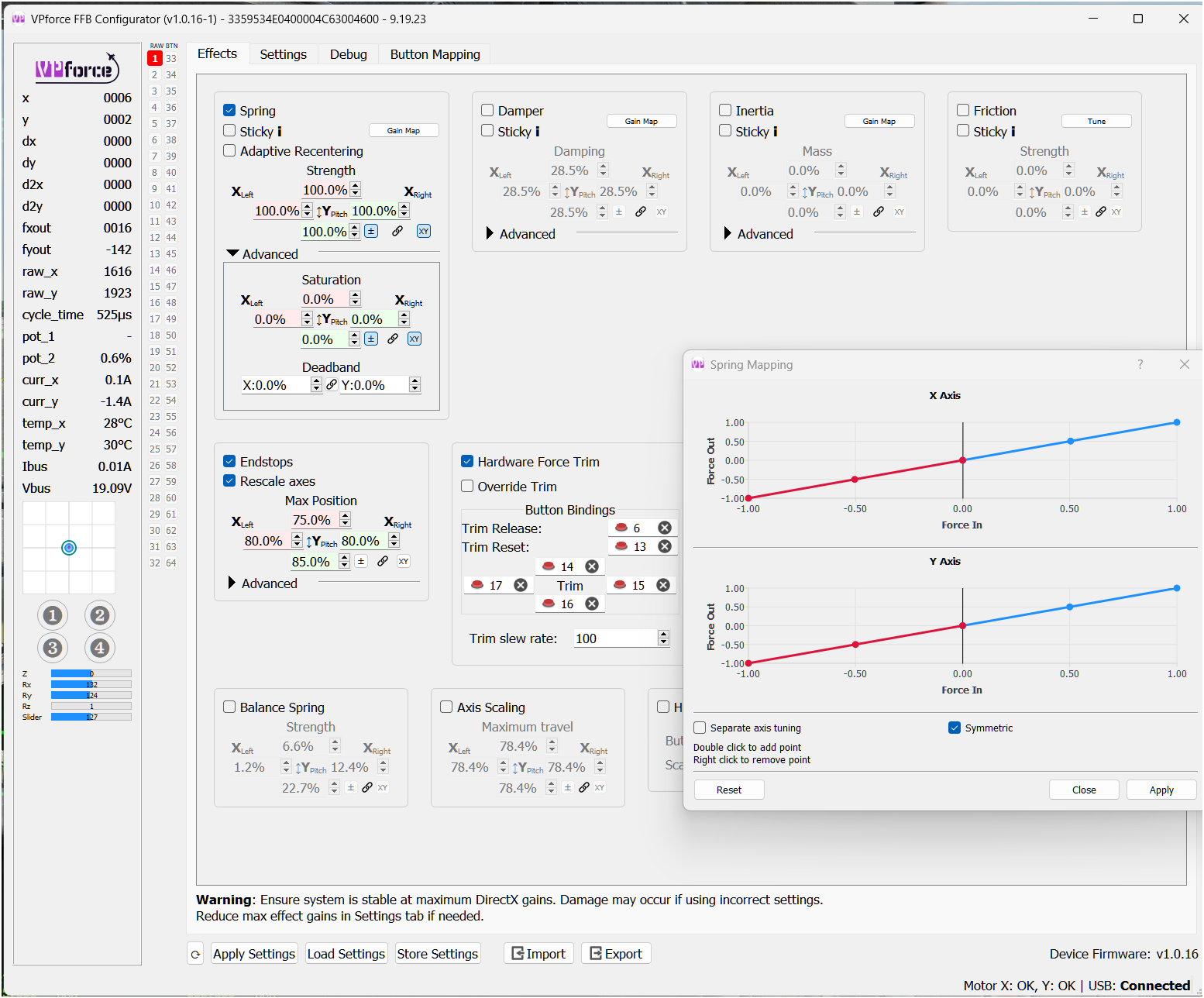The image size is (1204, 998).
Task: Click Apply in the Spring Mapping dialog
Action: click(x=1161, y=790)
